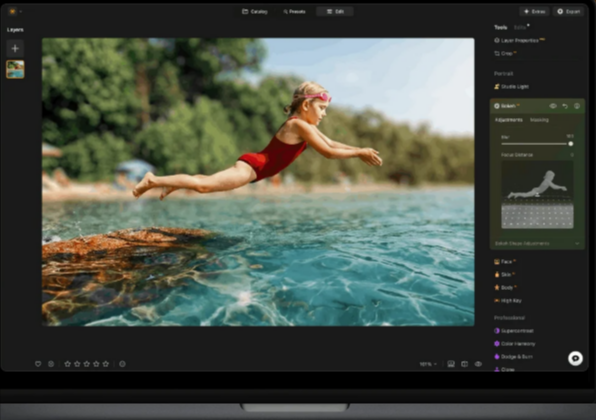Select the Adjustments tab in Bokeh
The height and width of the screenshot is (420, 596).
tap(509, 120)
